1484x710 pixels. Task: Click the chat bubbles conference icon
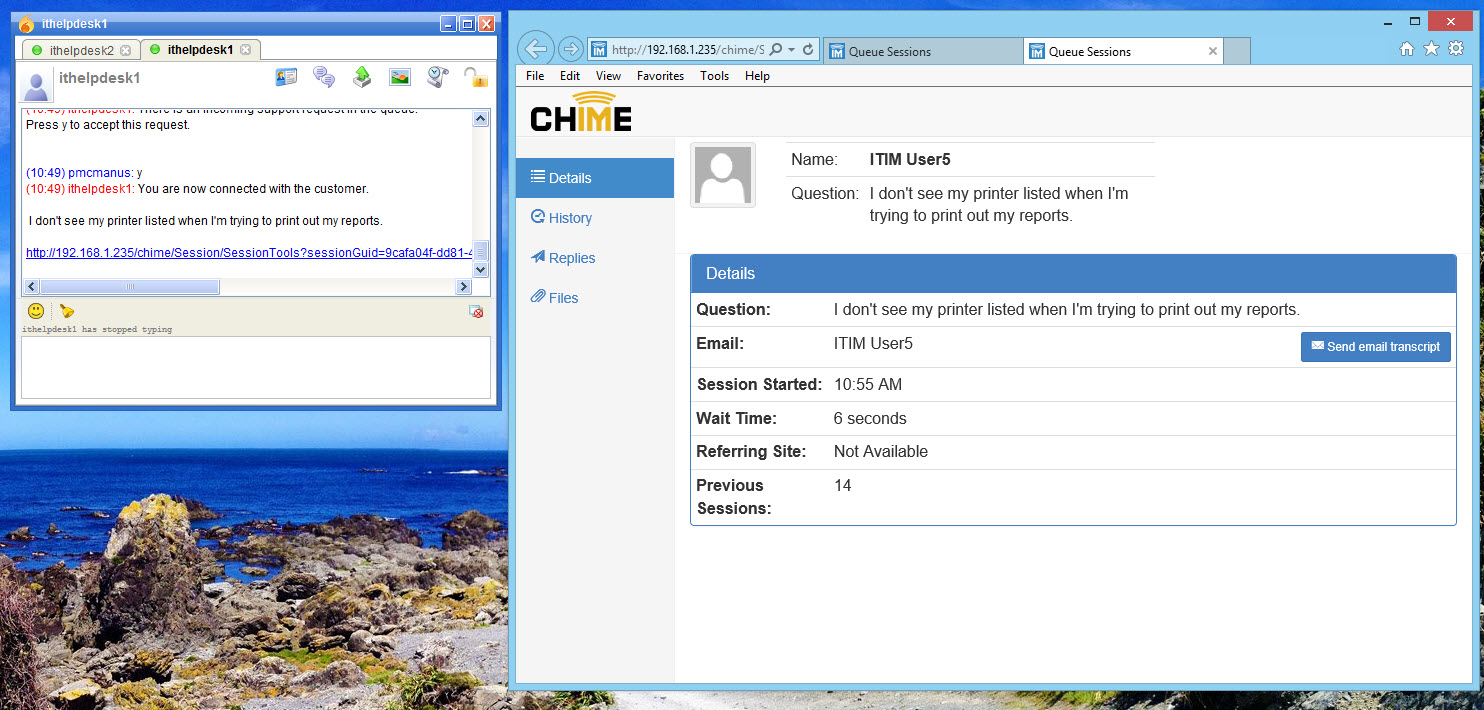click(324, 77)
